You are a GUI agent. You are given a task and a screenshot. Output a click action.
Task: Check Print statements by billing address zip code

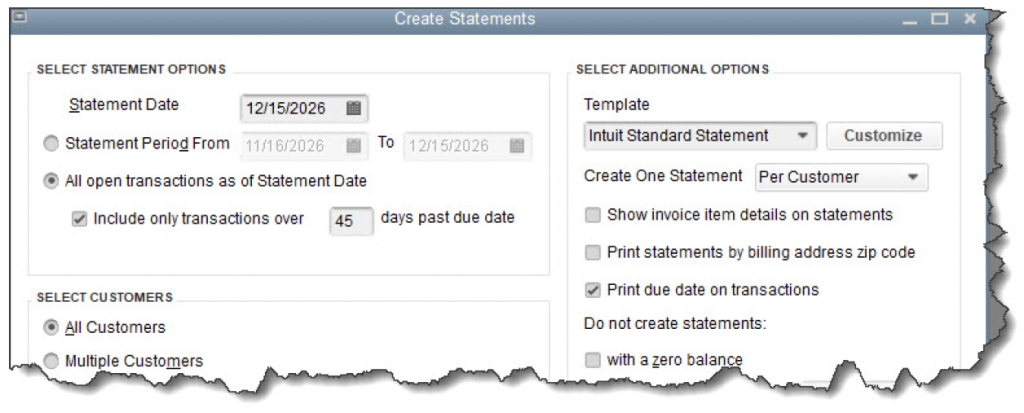(x=594, y=253)
